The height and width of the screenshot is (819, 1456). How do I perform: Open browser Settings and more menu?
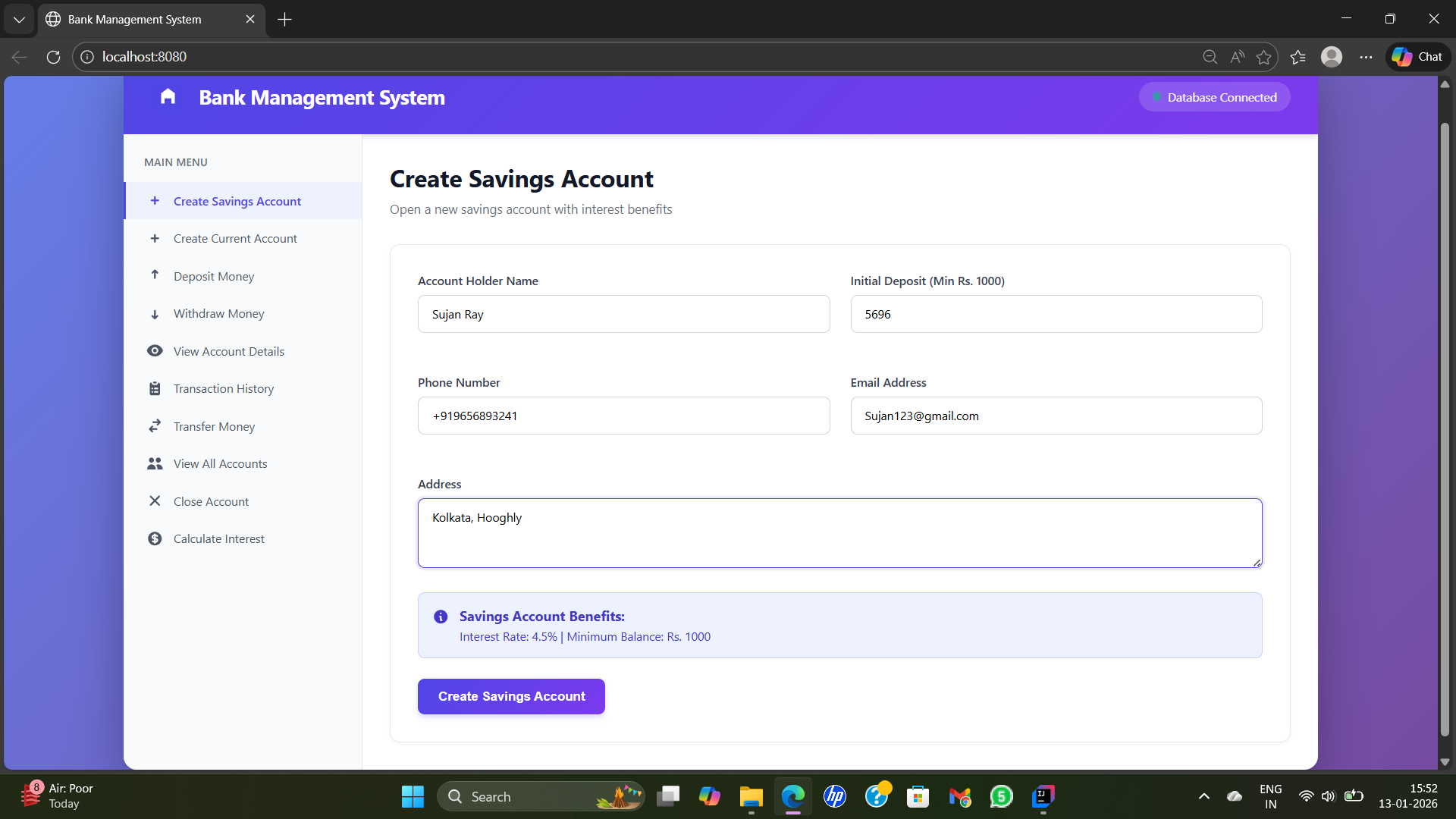click(1366, 57)
